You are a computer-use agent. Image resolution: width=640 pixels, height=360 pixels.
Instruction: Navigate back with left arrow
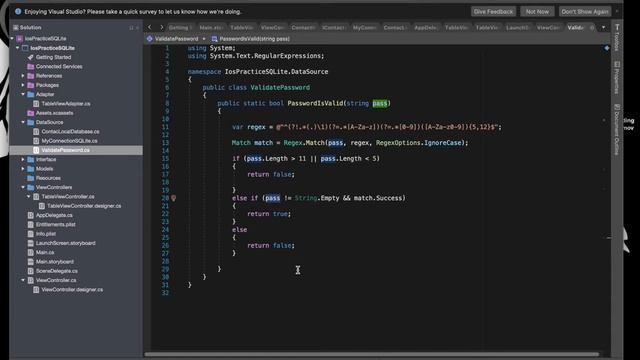pyautogui.click(x=150, y=27)
